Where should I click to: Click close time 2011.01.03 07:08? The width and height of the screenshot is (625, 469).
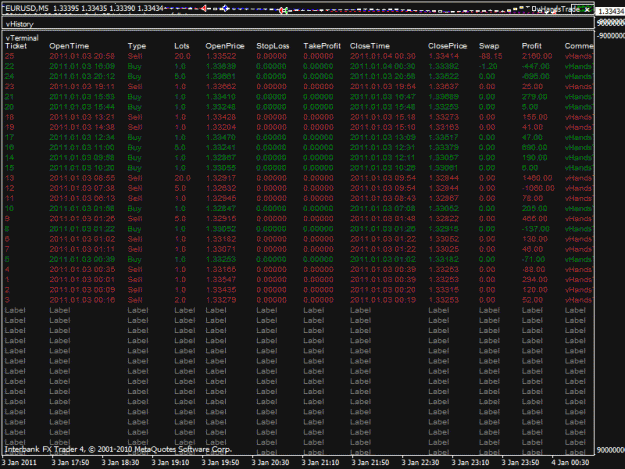coord(383,209)
